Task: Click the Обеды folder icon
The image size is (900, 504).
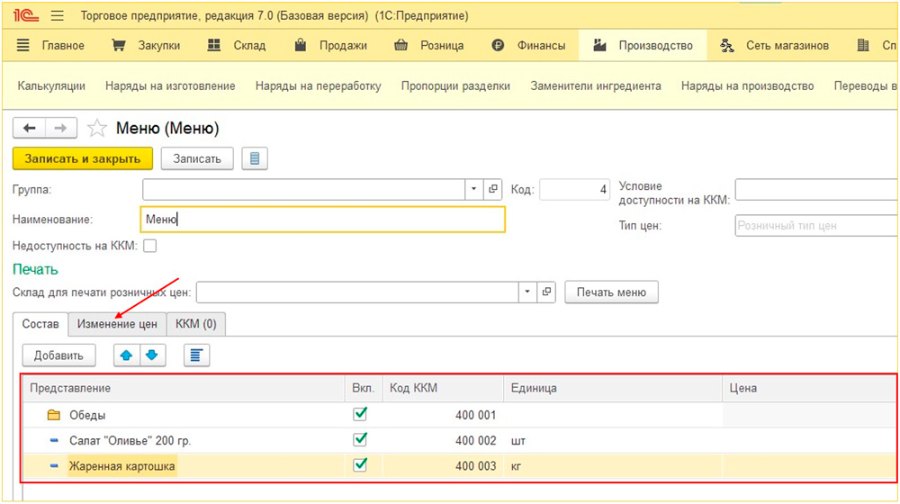Action: [x=54, y=414]
